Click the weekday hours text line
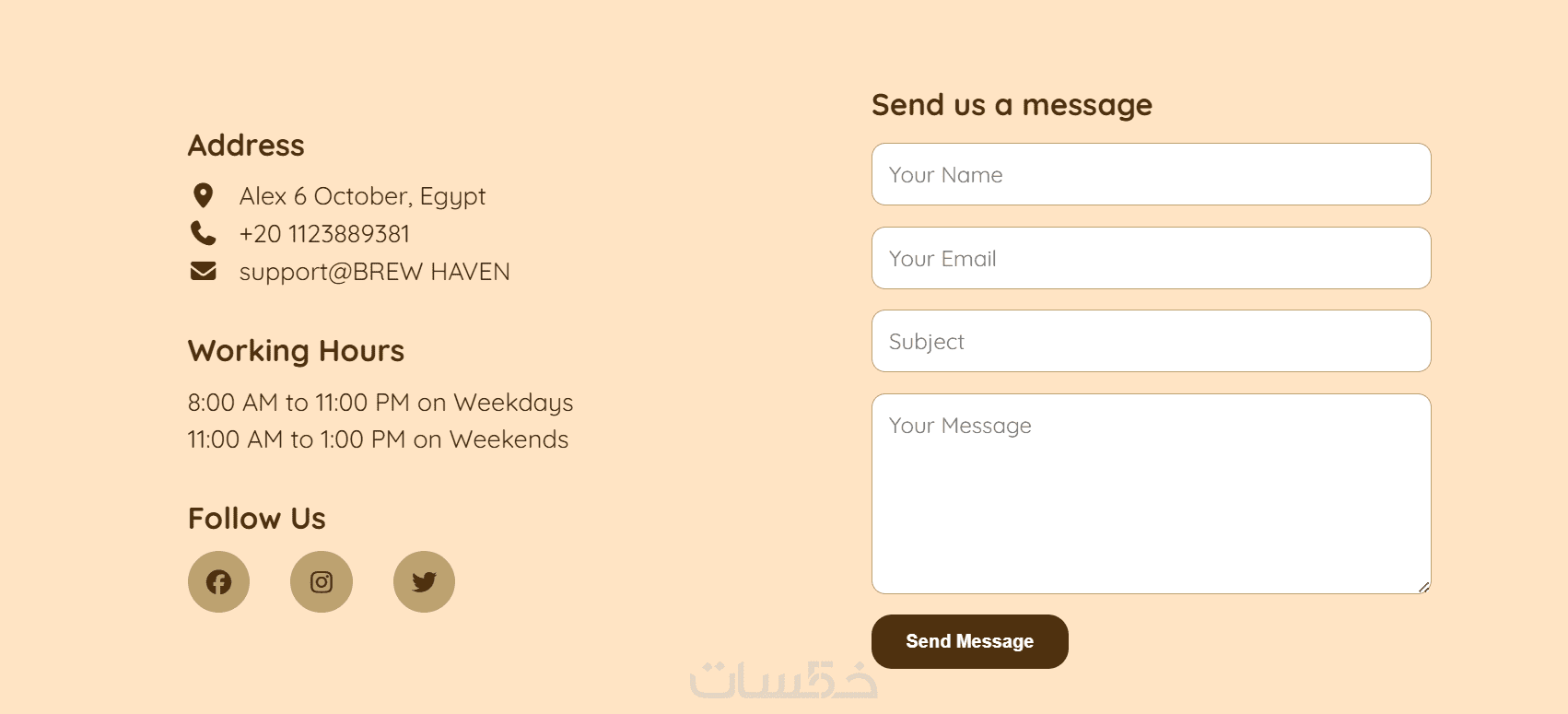The width and height of the screenshot is (1568, 714). point(380,403)
